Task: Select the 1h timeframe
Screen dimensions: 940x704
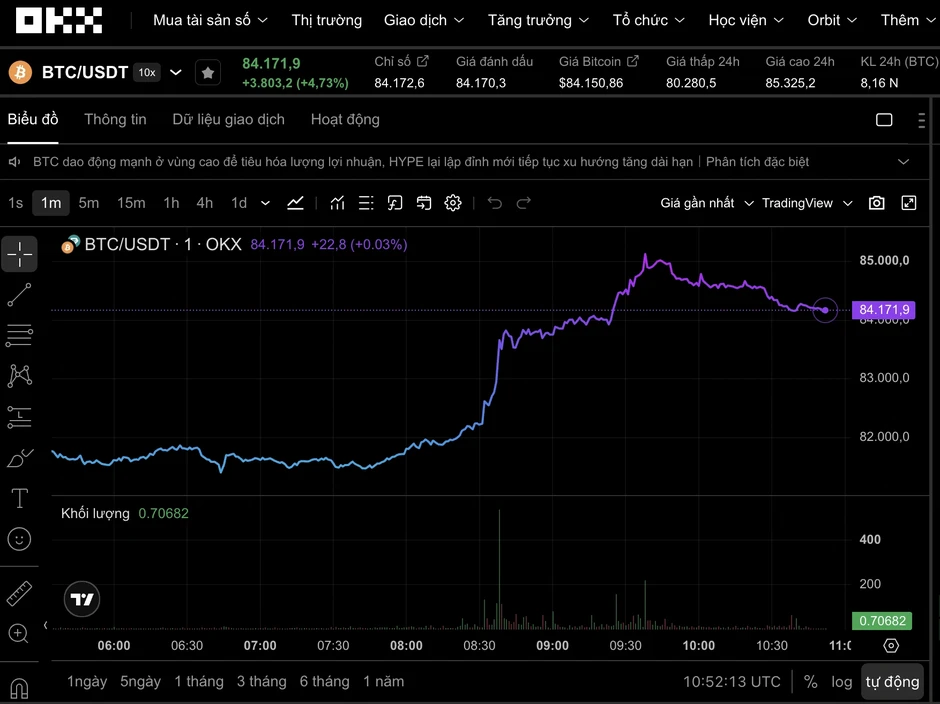Action: point(171,203)
